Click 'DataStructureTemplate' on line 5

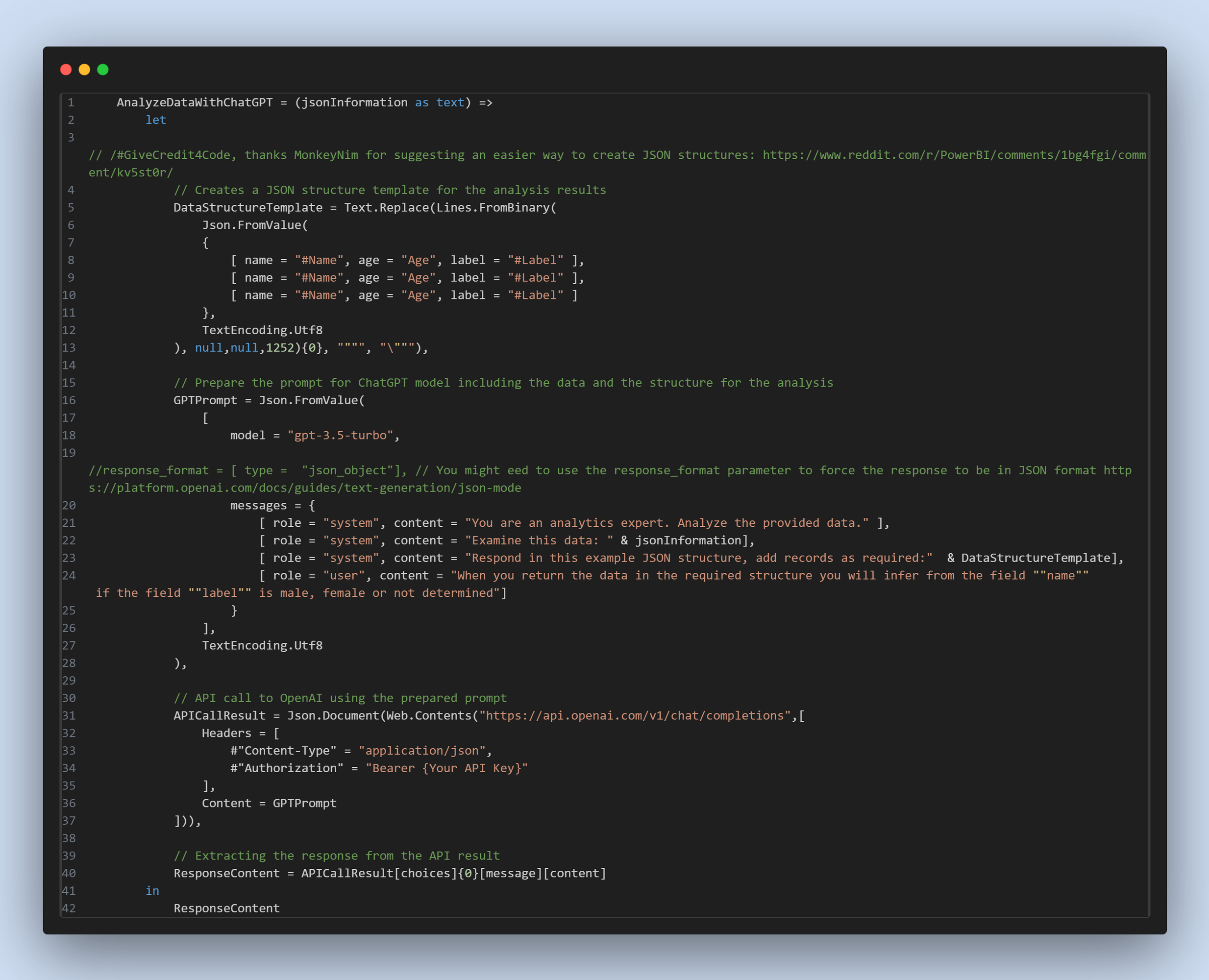(x=248, y=207)
